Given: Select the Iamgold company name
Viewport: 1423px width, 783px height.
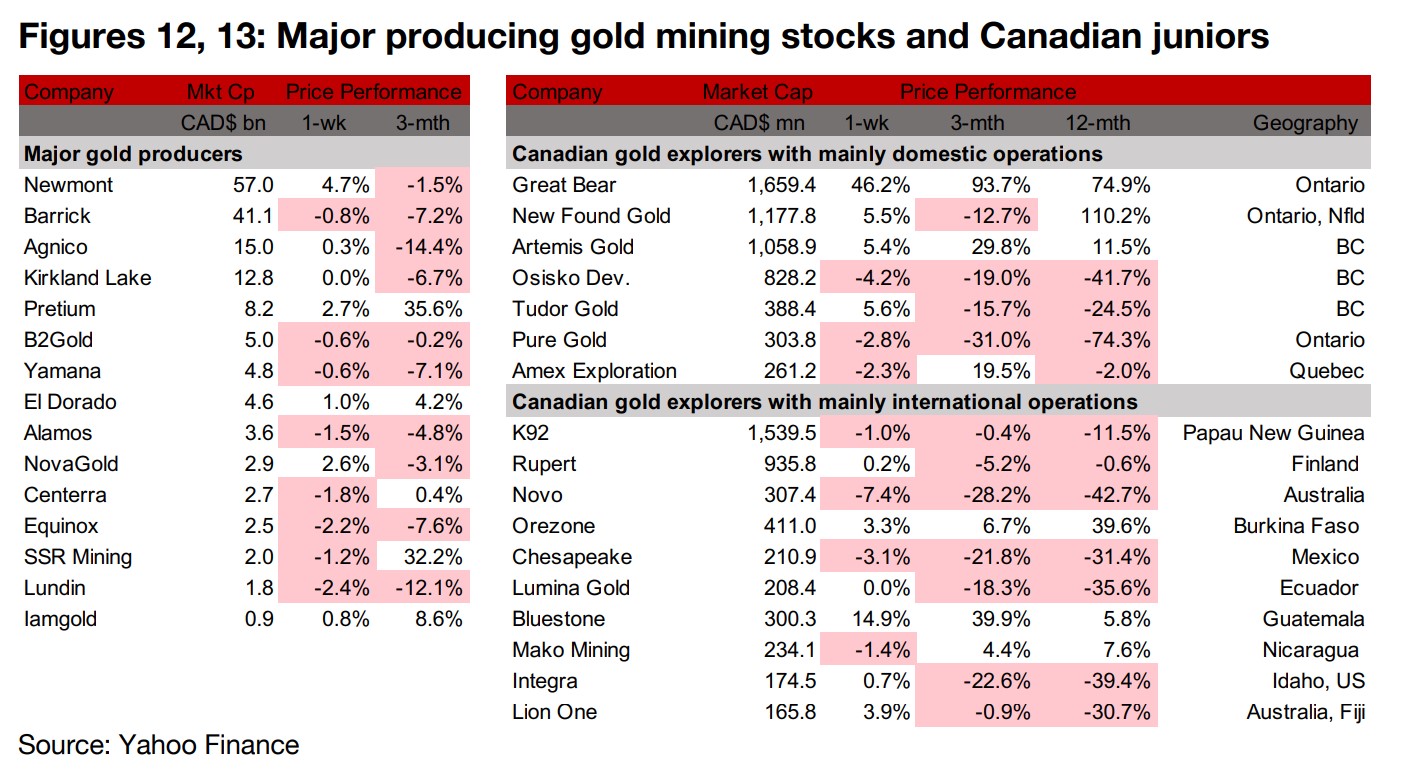Looking at the screenshot, I should [60, 619].
